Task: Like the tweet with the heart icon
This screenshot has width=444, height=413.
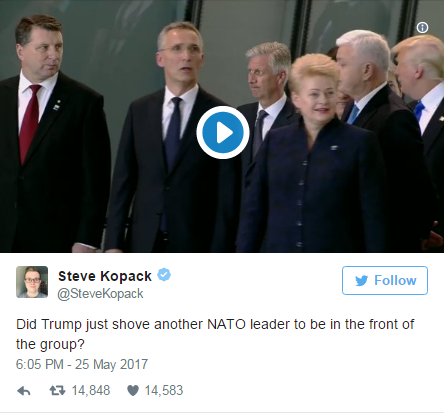Action: [x=133, y=390]
